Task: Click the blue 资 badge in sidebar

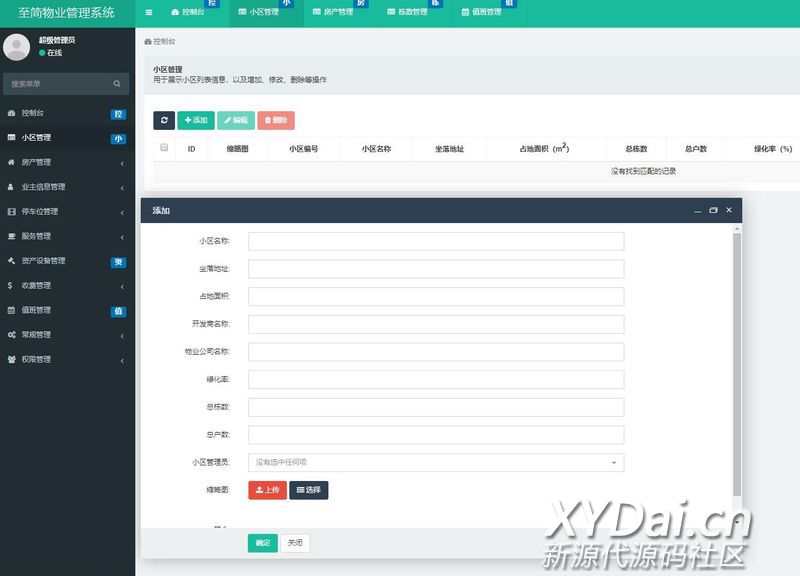Action: [x=118, y=262]
